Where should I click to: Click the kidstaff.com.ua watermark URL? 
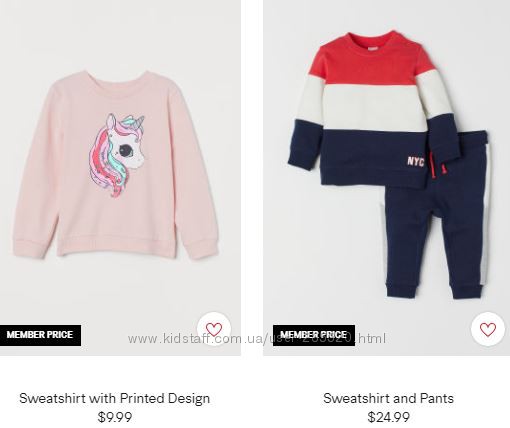(x=257, y=339)
